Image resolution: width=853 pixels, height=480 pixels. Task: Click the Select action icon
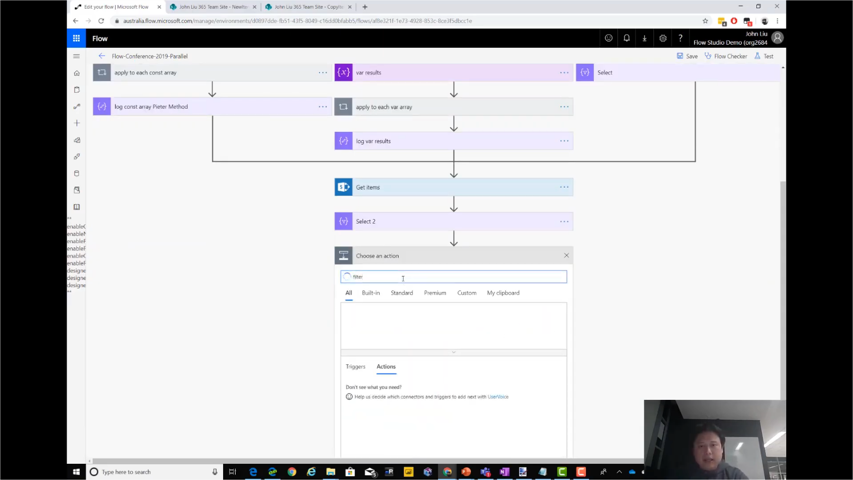[x=585, y=72]
